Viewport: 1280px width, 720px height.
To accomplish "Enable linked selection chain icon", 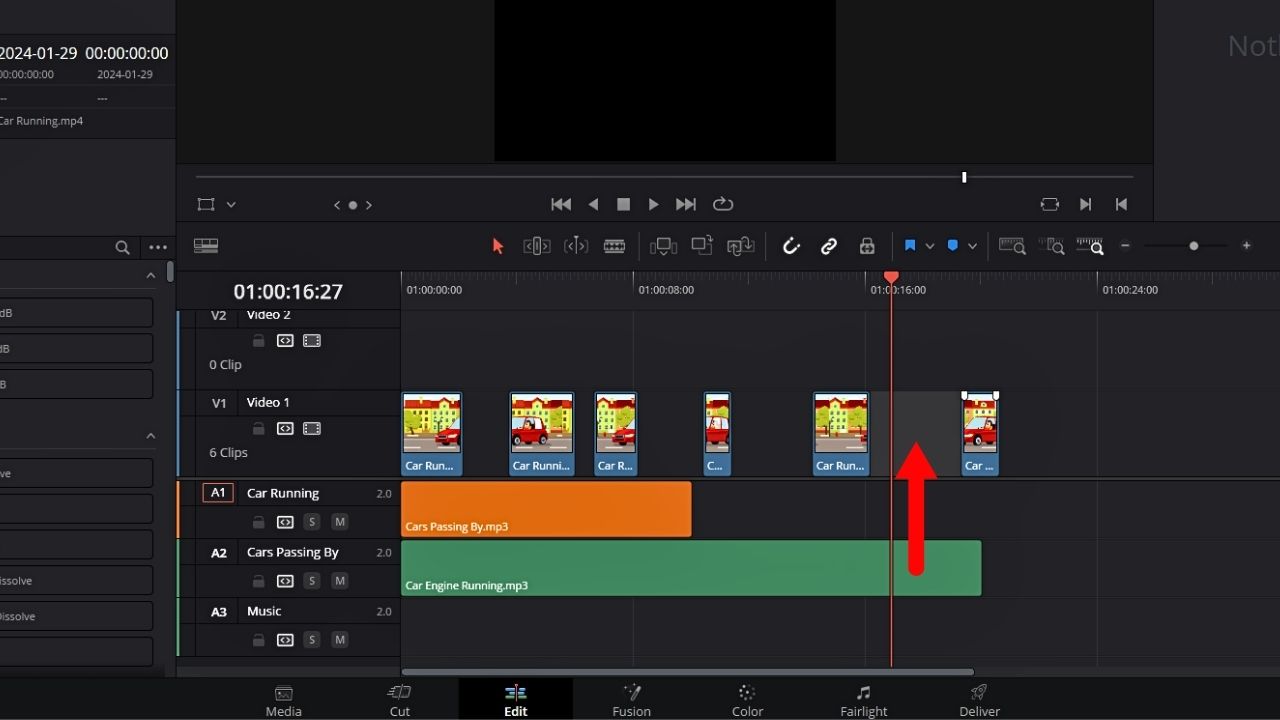I will click(x=829, y=245).
